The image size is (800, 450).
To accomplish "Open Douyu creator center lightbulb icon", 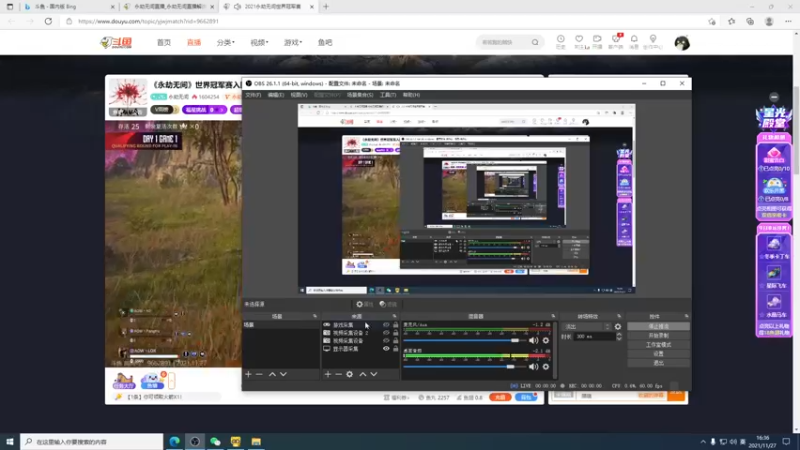I will tap(653, 41).
